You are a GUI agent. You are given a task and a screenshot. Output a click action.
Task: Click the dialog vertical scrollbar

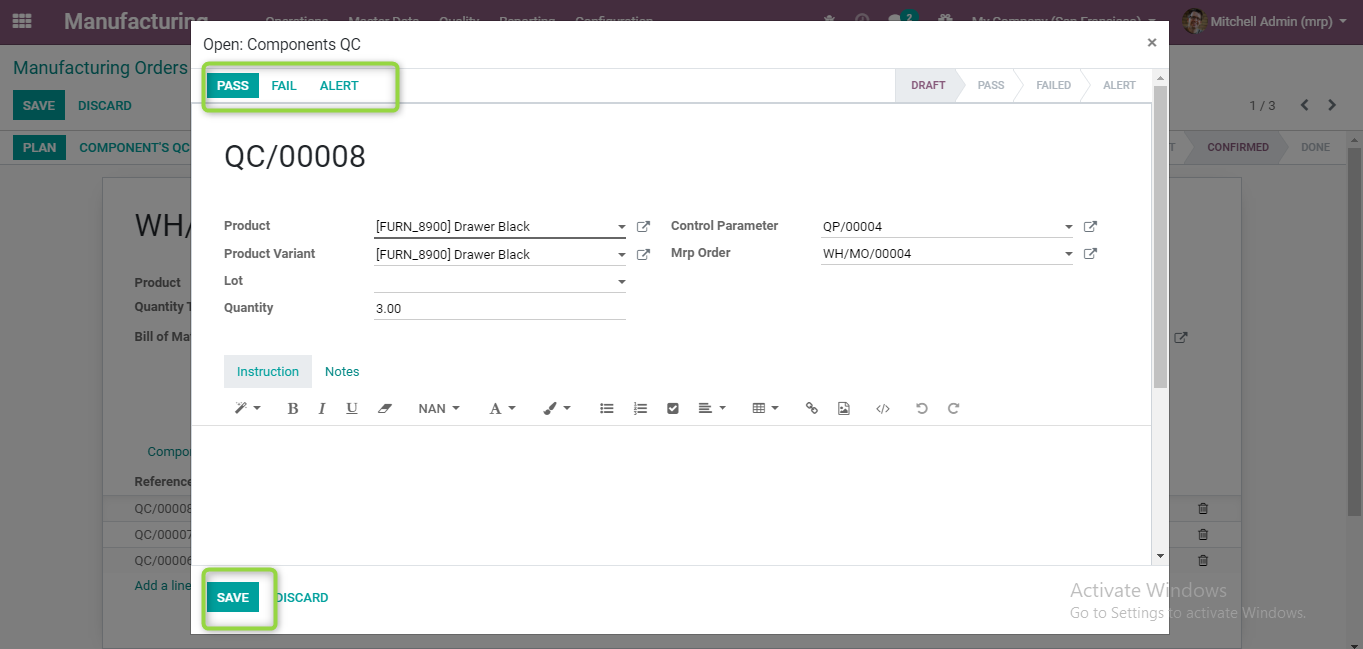(1160, 237)
